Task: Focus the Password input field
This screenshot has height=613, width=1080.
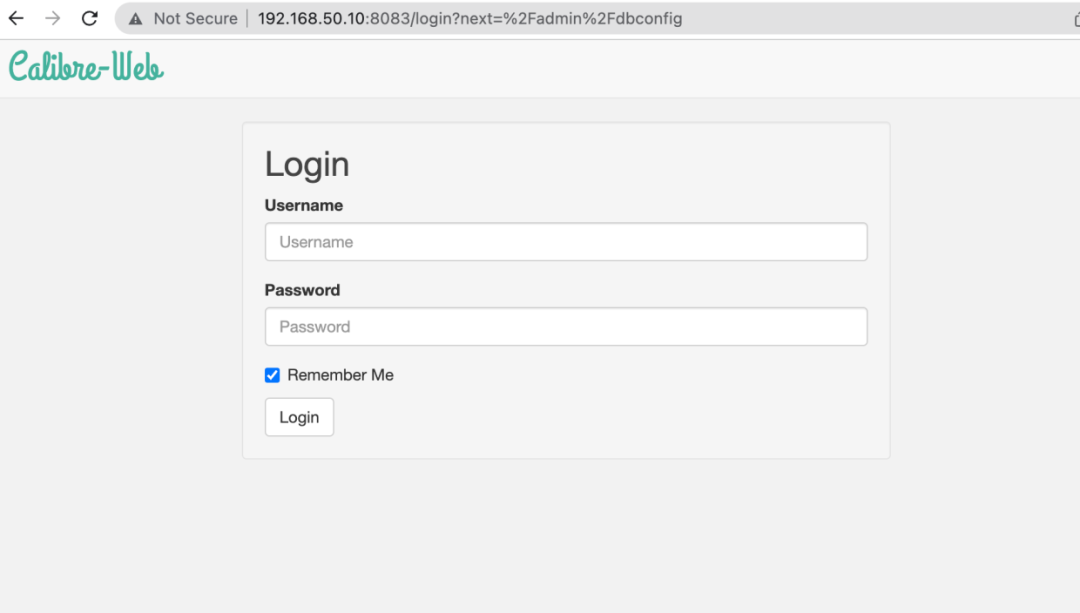Action: (565, 326)
